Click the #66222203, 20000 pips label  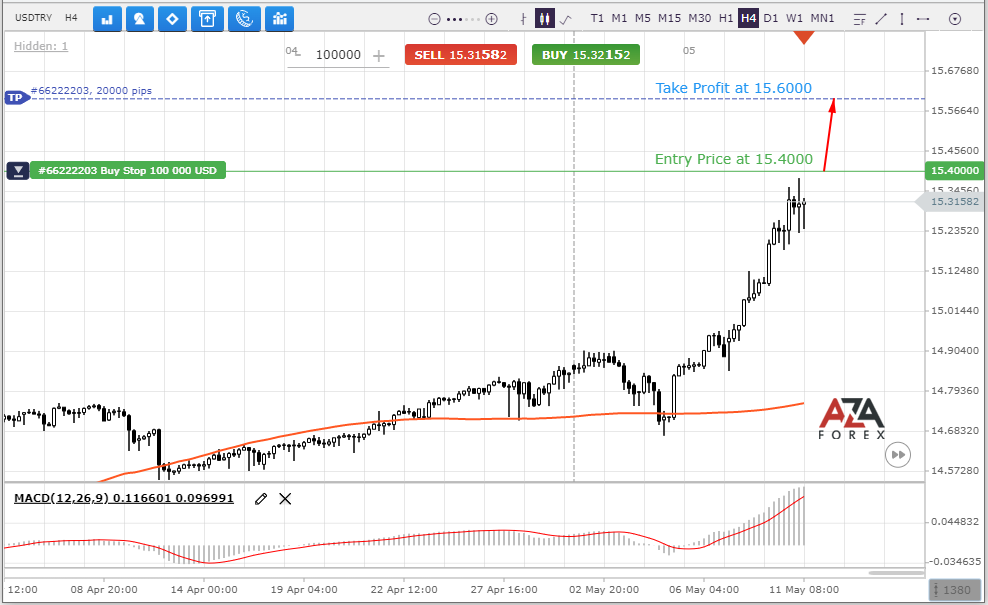pos(91,91)
